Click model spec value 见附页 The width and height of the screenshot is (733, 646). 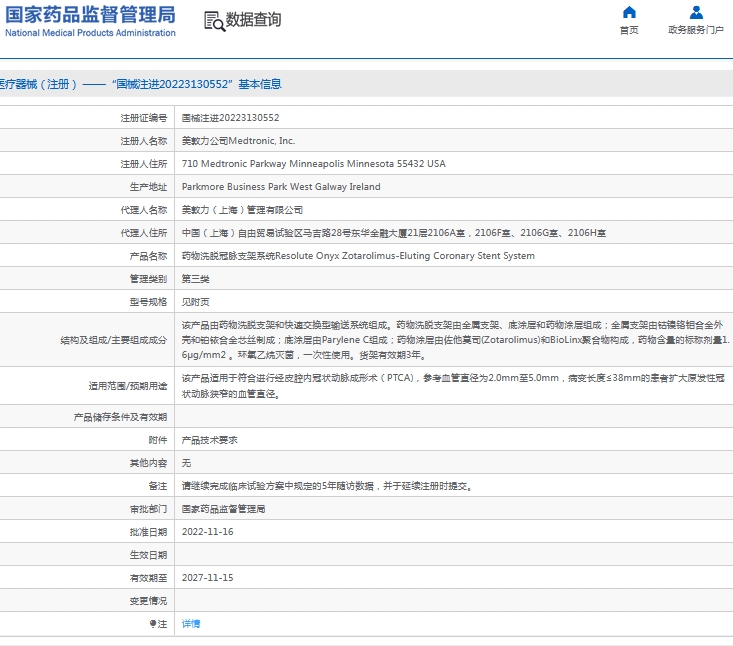pyautogui.click(x=195, y=302)
